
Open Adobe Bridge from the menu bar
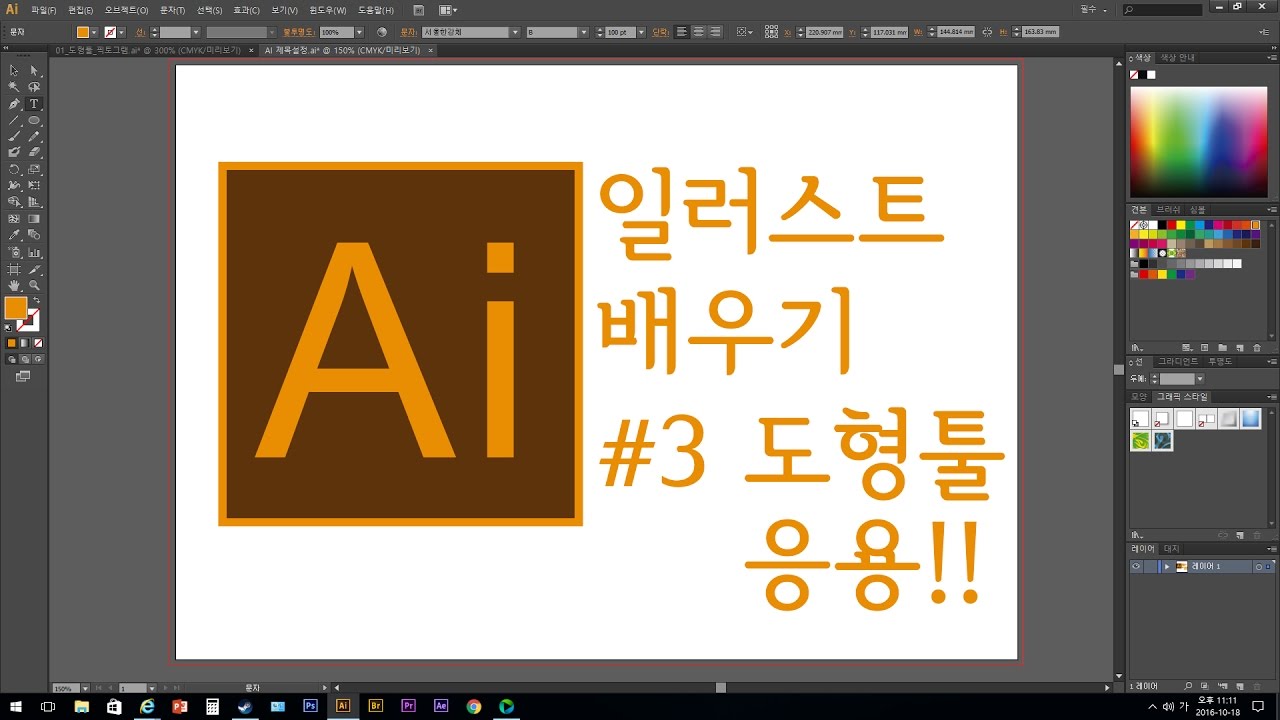coord(419,10)
